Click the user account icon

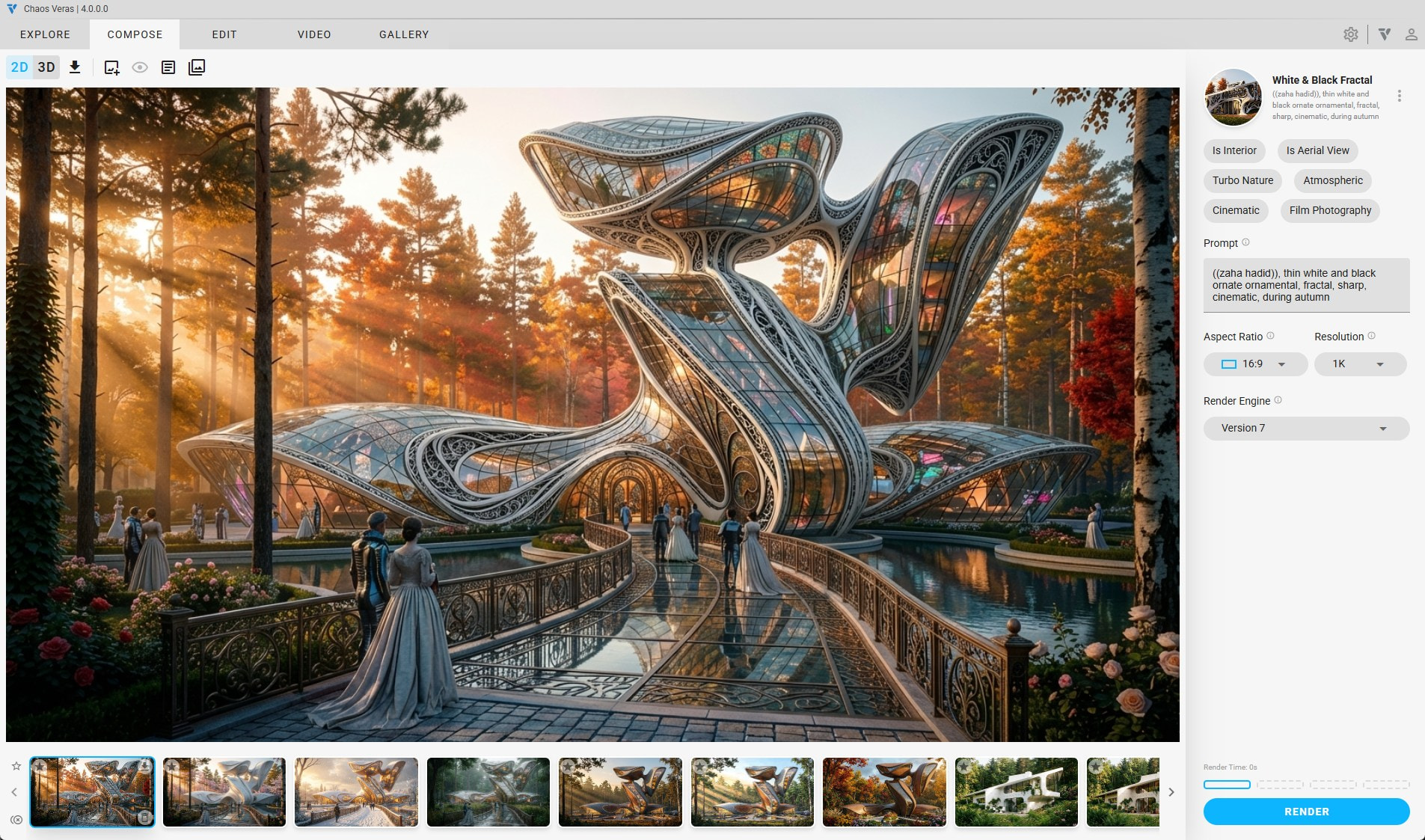pyautogui.click(x=1411, y=34)
